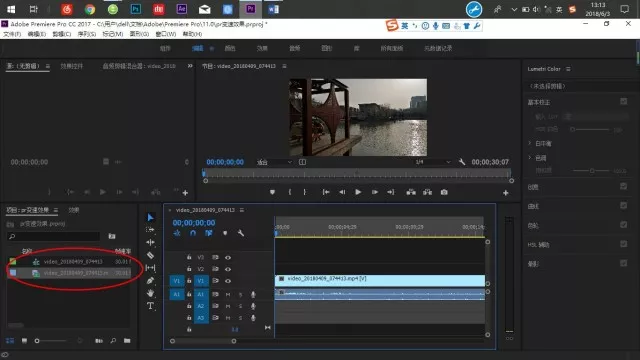Select the Ripple Edit tool
This screenshot has width=640, height=360.
coord(150,242)
